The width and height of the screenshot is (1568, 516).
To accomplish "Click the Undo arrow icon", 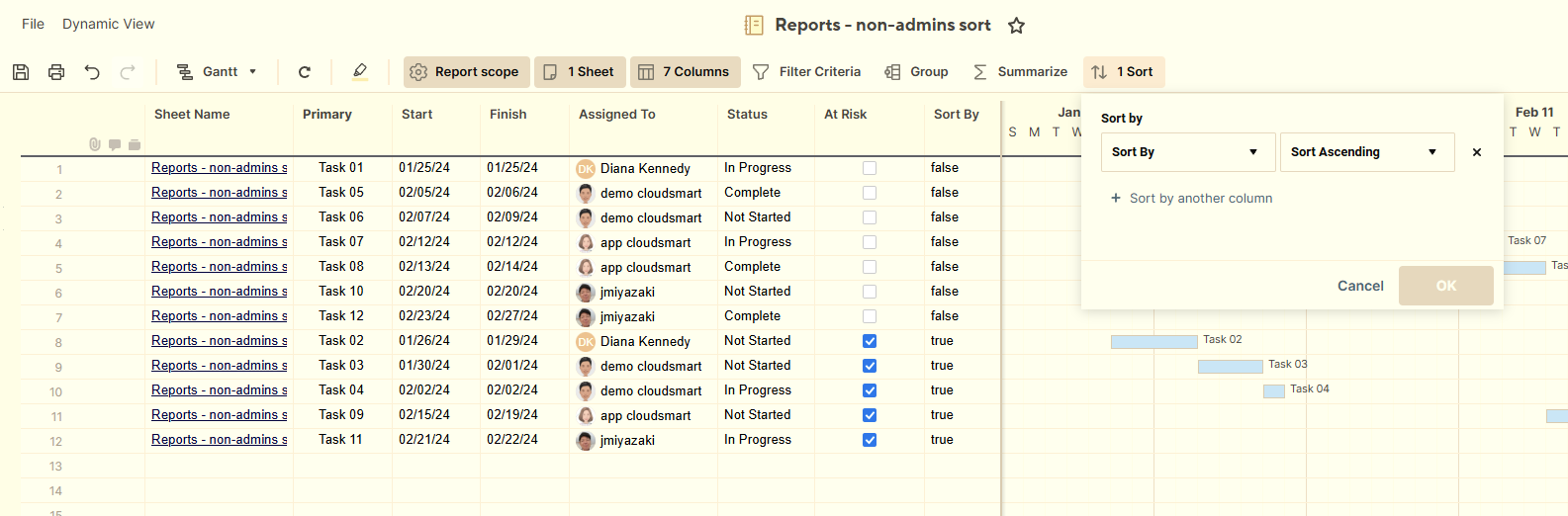I will pos(92,72).
